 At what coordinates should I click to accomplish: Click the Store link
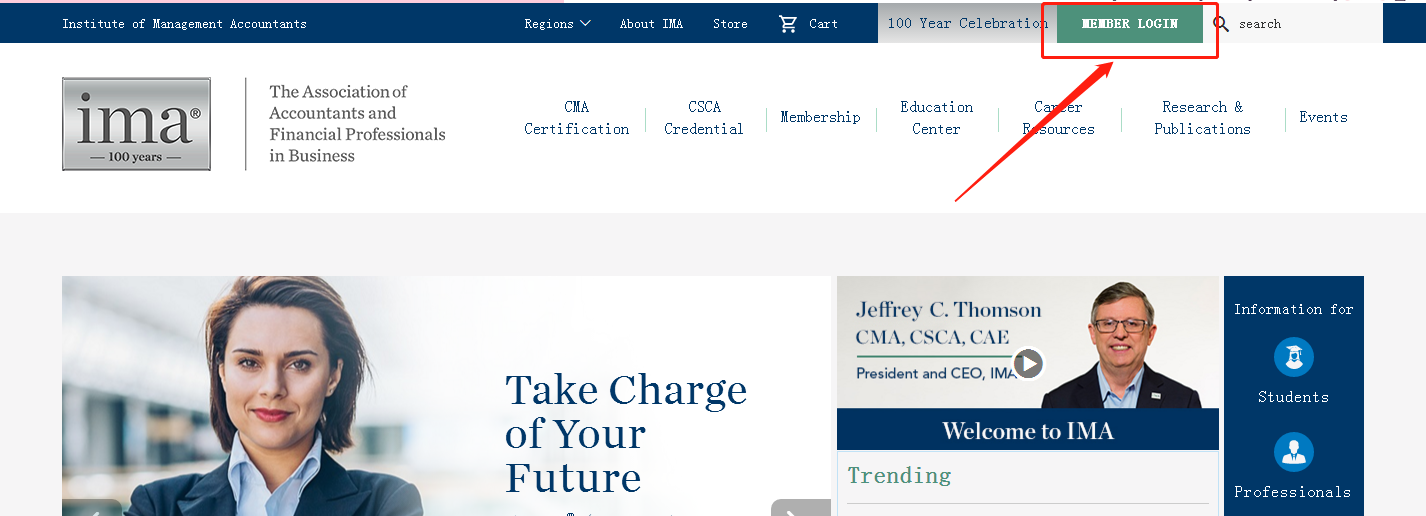coord(730,24)
